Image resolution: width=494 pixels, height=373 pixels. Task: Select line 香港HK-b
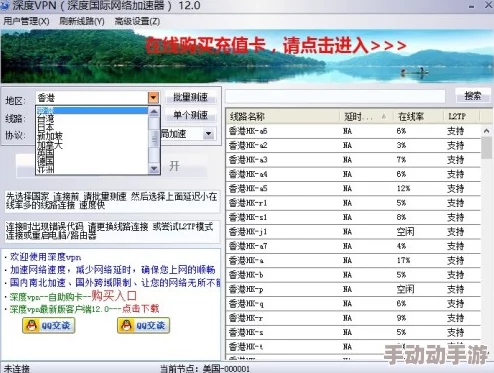[353, 275]
